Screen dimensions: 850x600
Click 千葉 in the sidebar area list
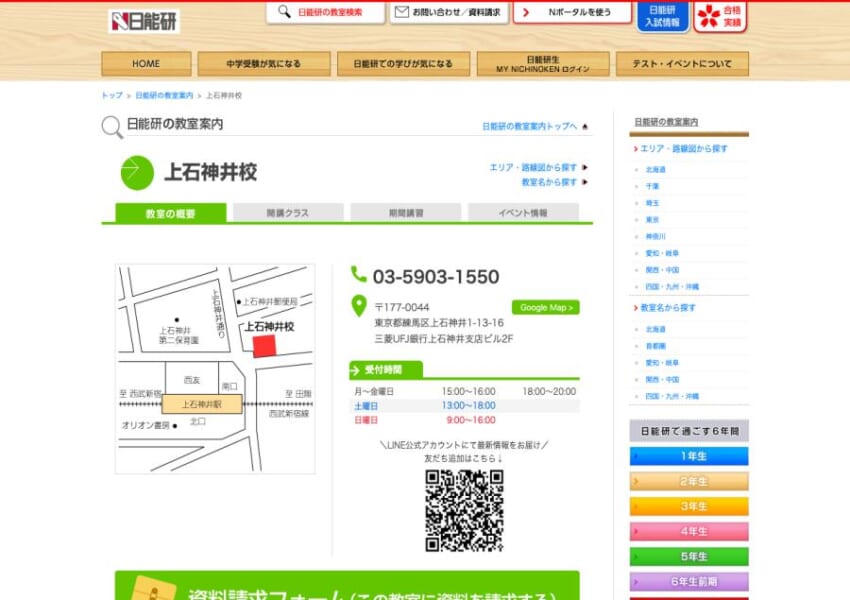click(x=652, y=186)
